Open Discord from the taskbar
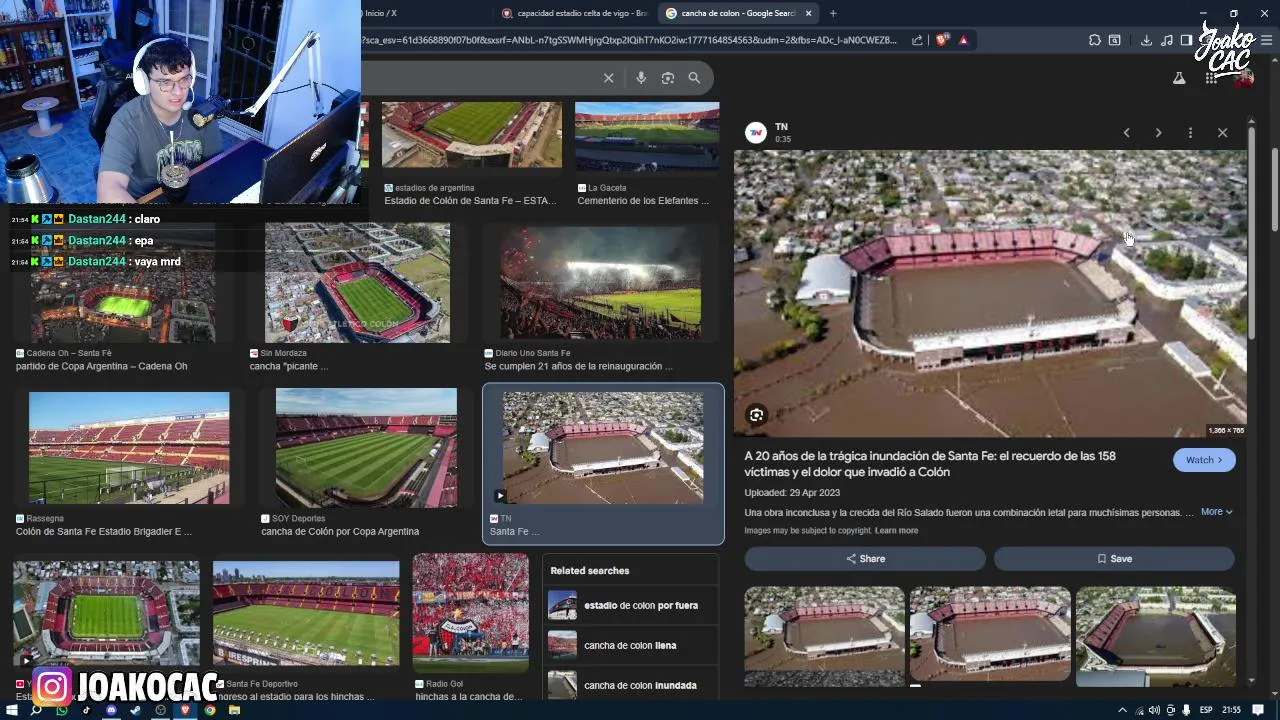 click(x=111, y=710)
